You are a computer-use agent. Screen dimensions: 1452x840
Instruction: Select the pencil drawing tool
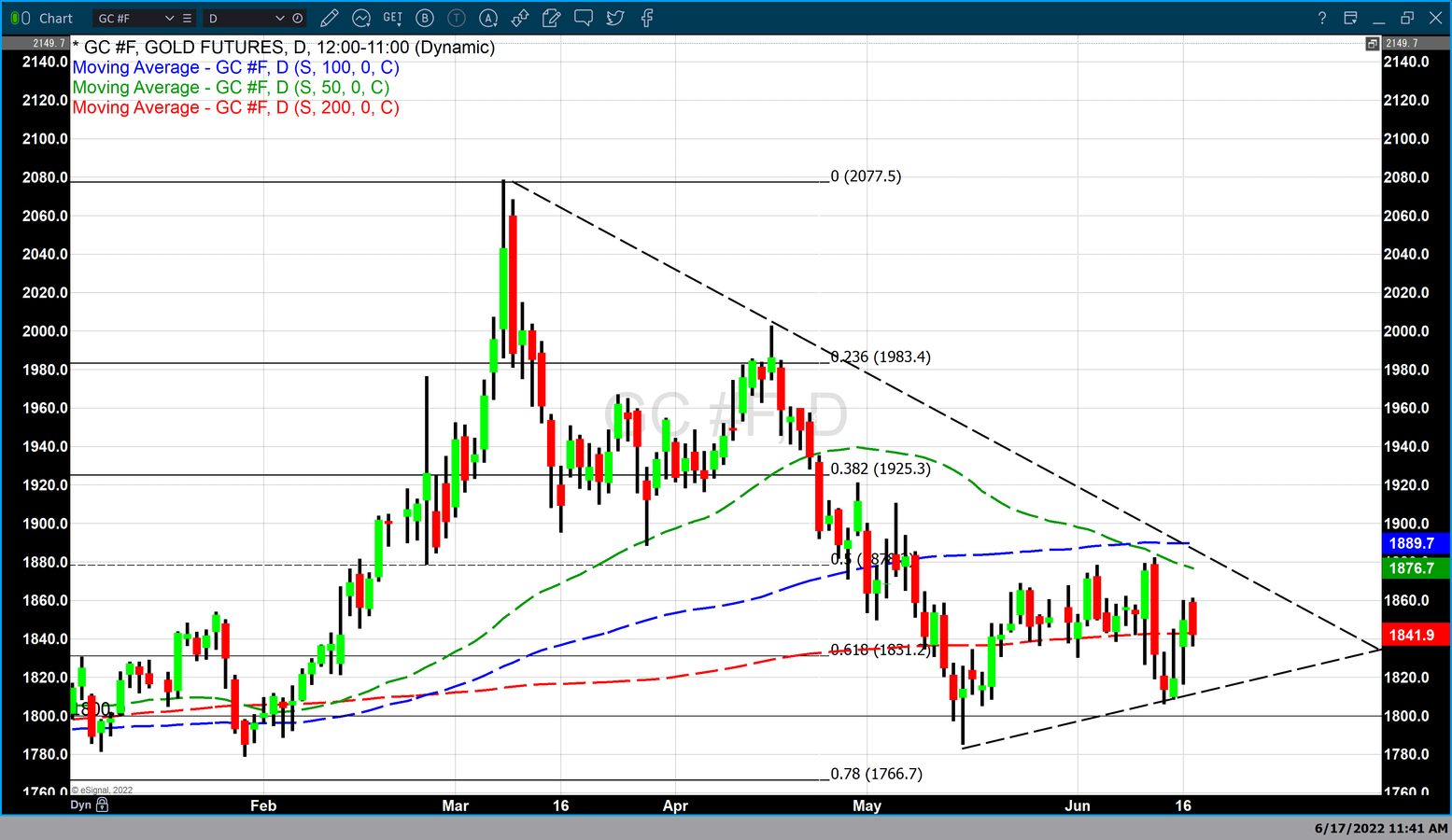click(329, 18)
